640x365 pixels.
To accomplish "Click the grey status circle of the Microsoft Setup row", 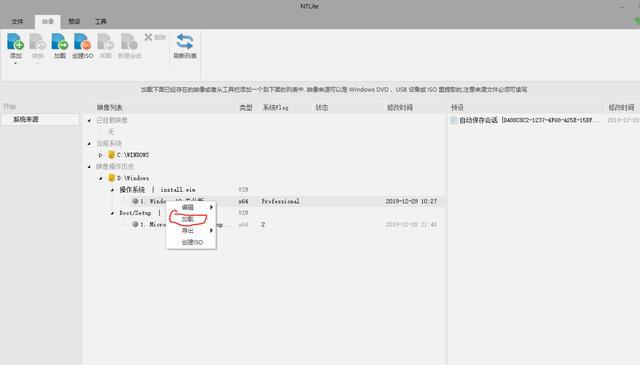I will (x=135, y=224).
